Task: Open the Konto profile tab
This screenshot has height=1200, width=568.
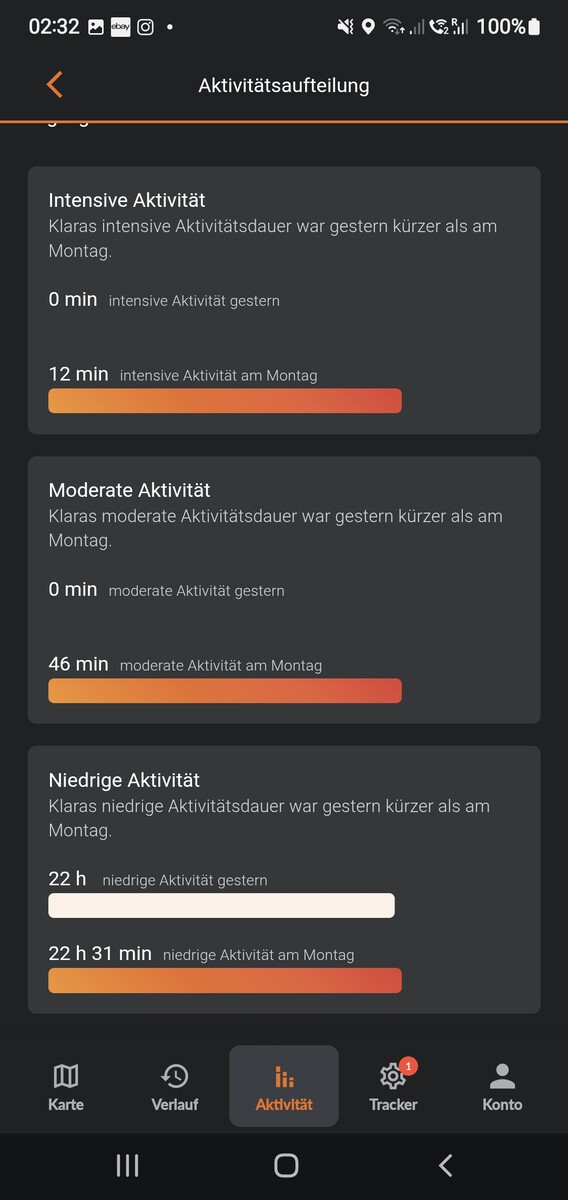Action: (x=502, y=1087)
